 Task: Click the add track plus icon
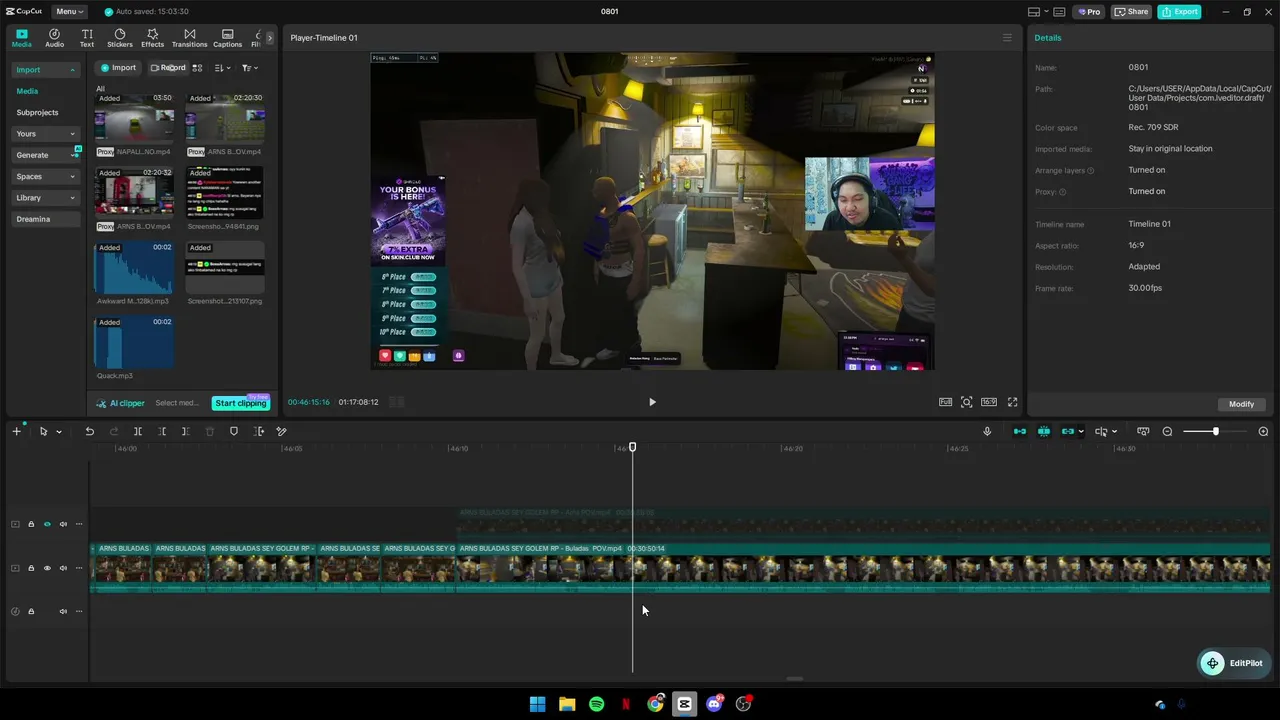coord(16,431)
